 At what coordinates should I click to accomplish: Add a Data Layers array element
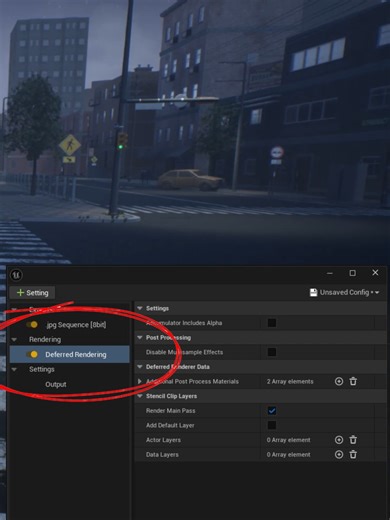pos(339,454)
